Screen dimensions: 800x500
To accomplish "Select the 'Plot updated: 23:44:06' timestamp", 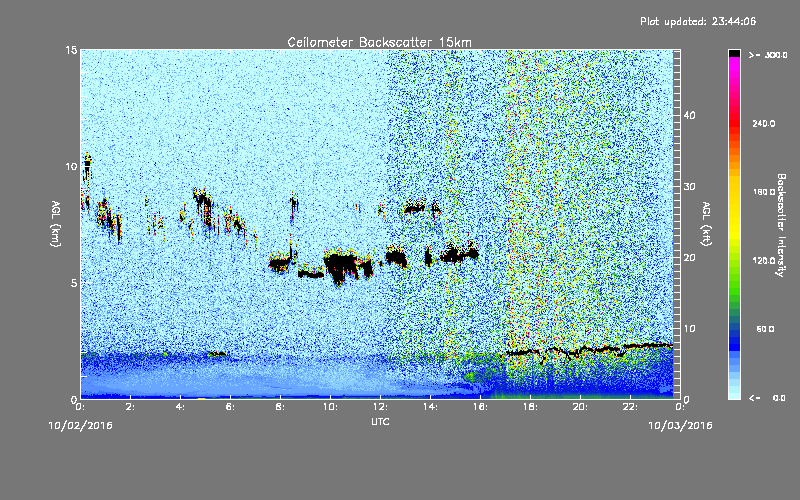I will [x=698, y=21].
